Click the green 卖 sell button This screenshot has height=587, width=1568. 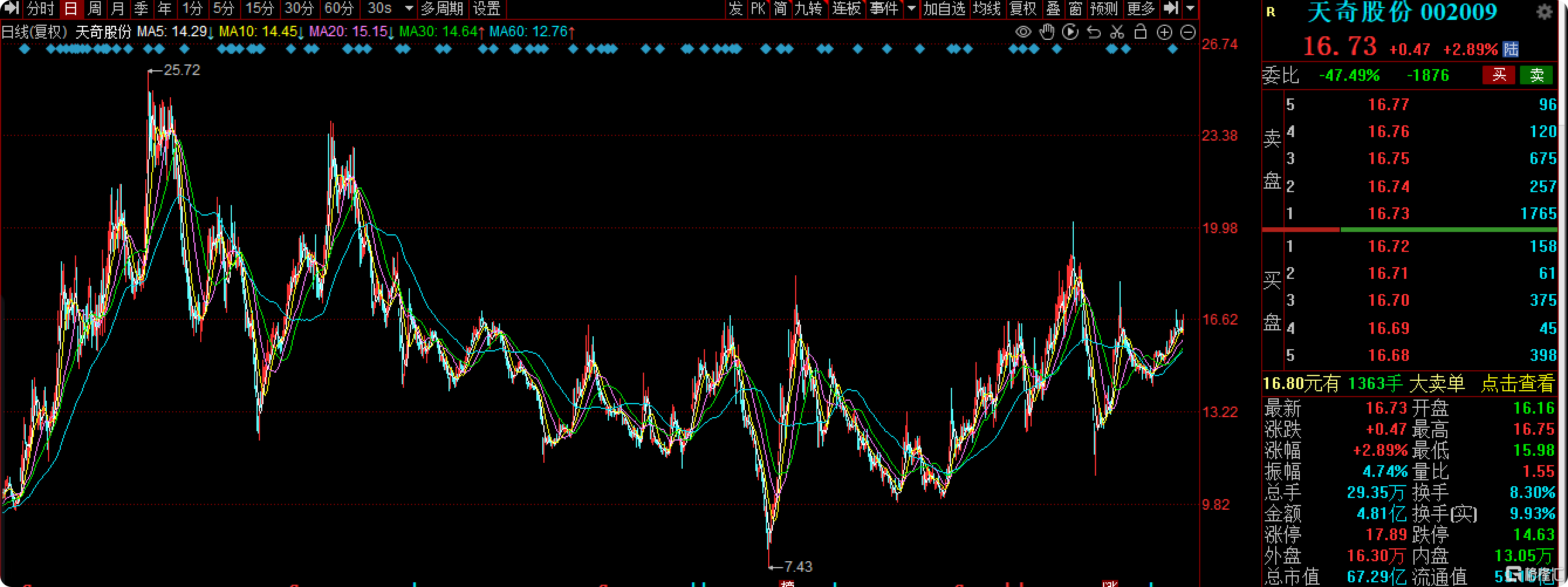point(1537,75)
